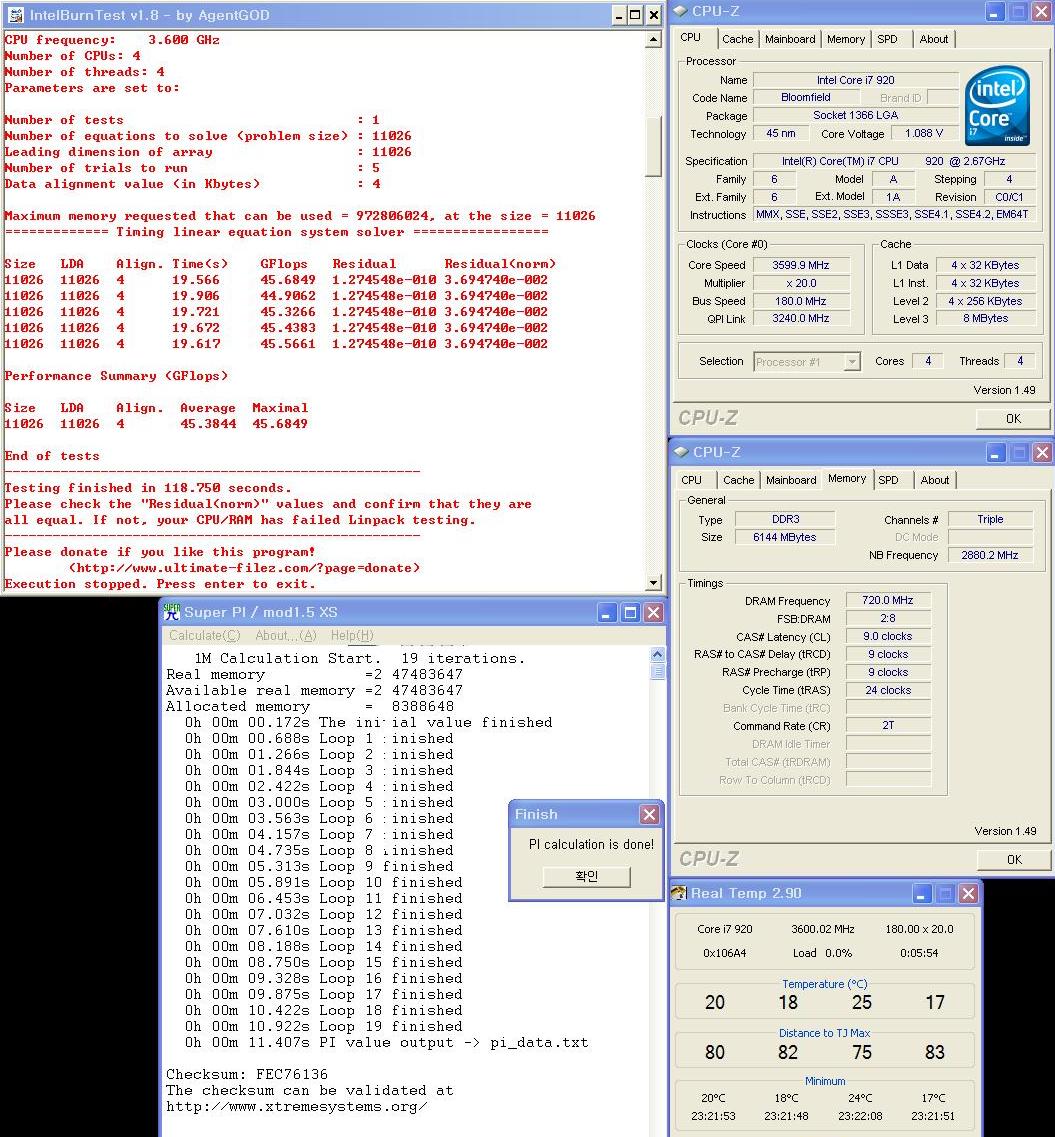Click IntelBurnTest scrollbar down arrow
This screenshot has height=1137, width=1055.
pyautogui.click(x=653, y=582)
